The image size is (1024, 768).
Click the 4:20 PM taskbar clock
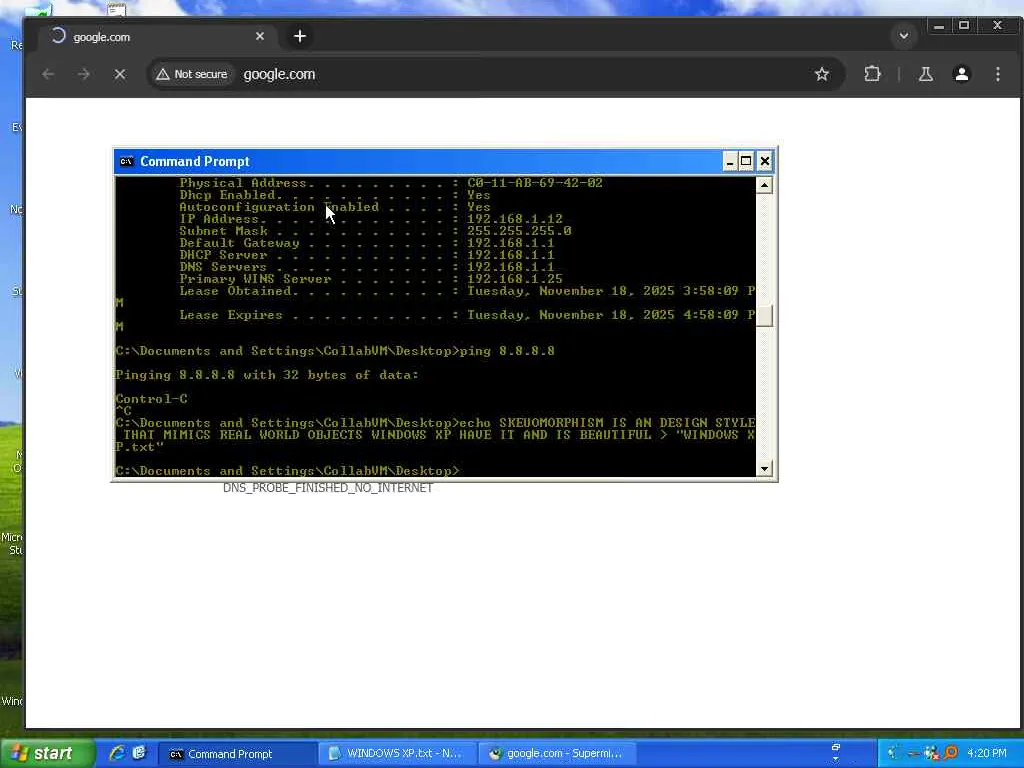(987, 753)
